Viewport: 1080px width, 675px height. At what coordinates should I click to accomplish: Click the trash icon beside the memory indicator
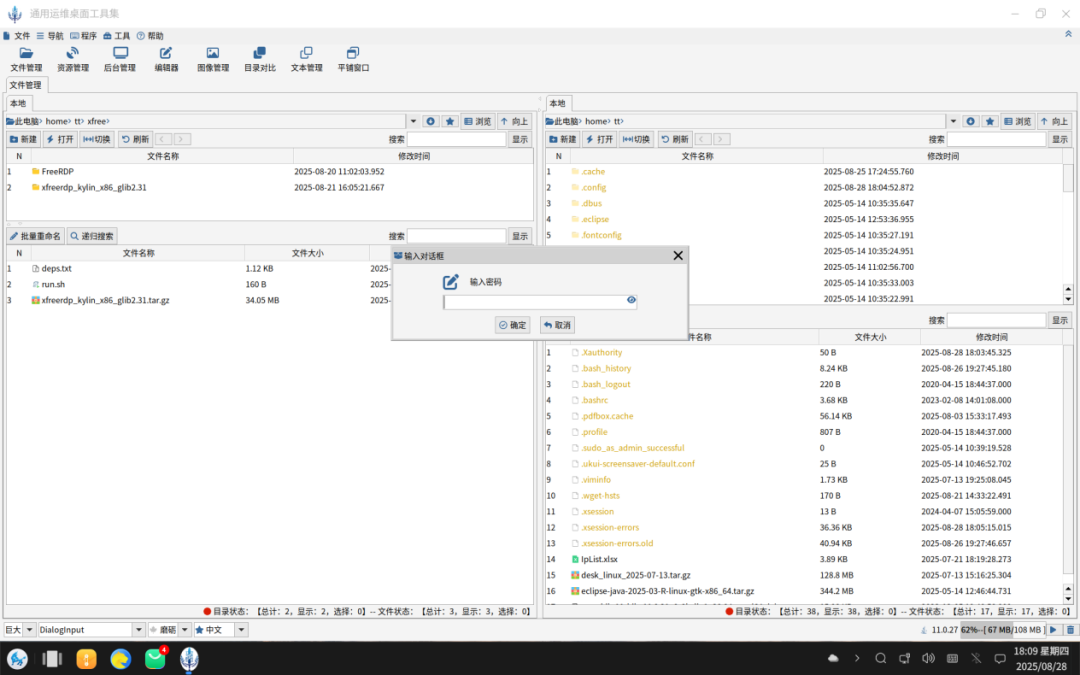click(1070, 630)
